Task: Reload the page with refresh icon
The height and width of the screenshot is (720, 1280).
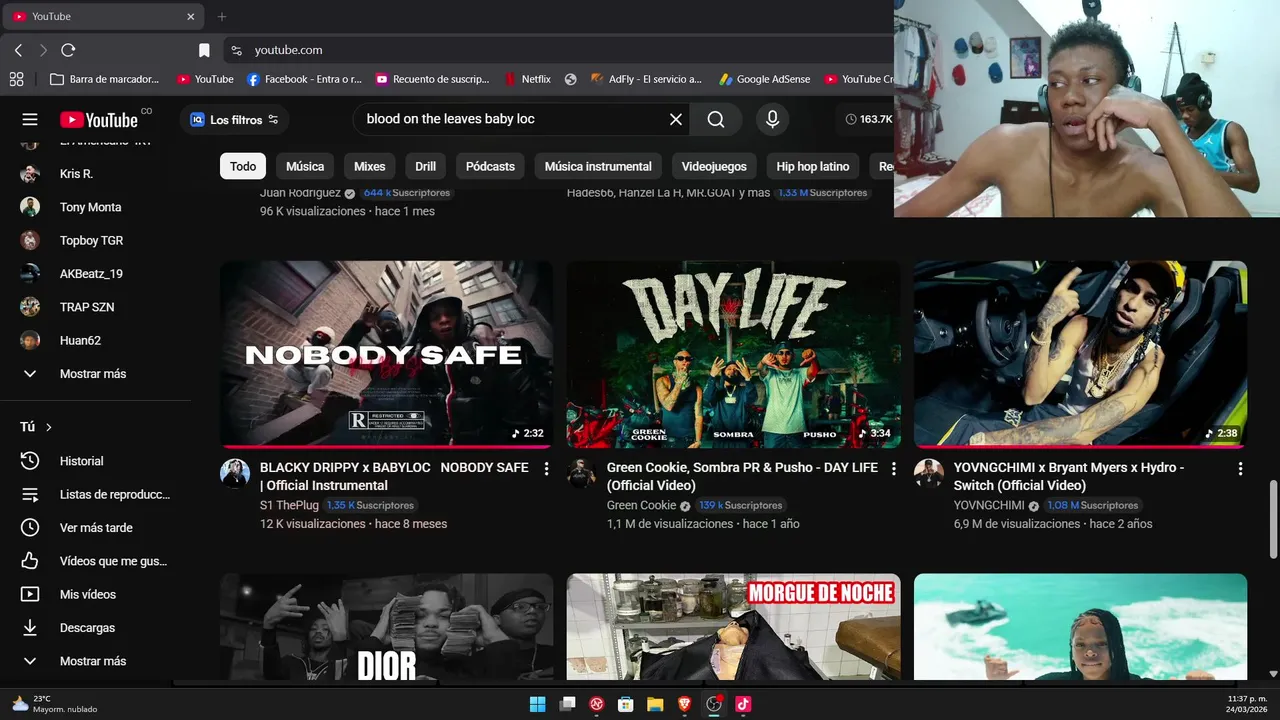Action: tap(68, 50)
